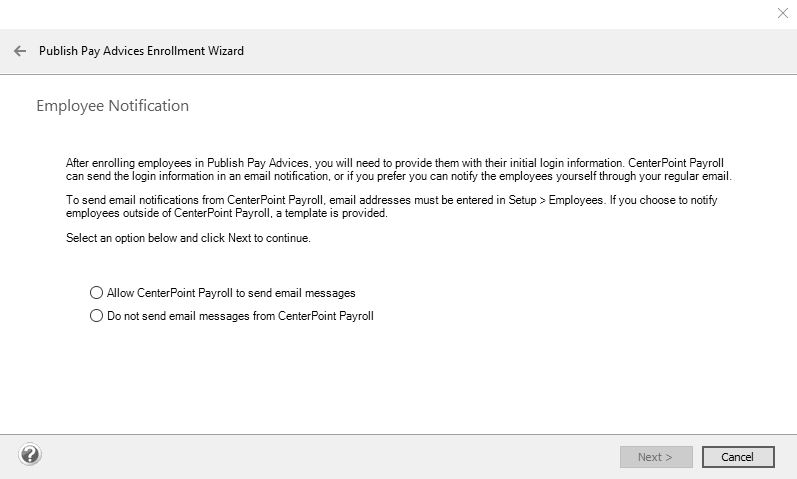
Task: Click the paragraph beginning 'To send email notifications'
Action: click(390, 207)
